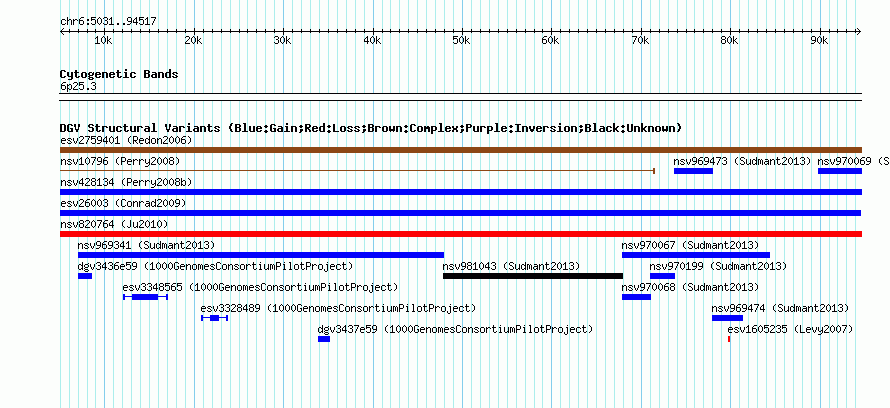Click the 50k tick on the ruler
The width and height of the screenshot is (890, 408).
pyautogui.click(x=461, y=40)
